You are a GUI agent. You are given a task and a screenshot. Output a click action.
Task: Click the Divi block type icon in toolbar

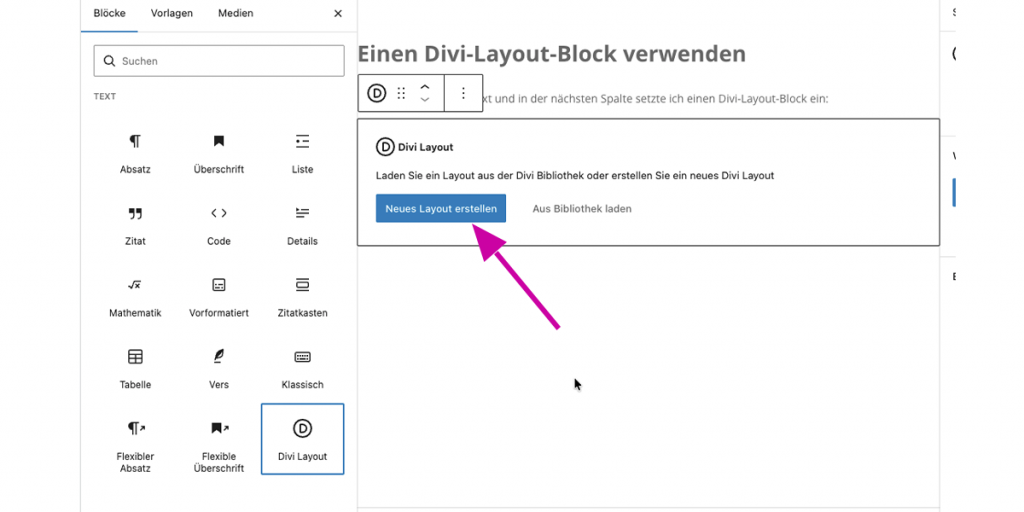pyautogui.click(x=377, y=93)
